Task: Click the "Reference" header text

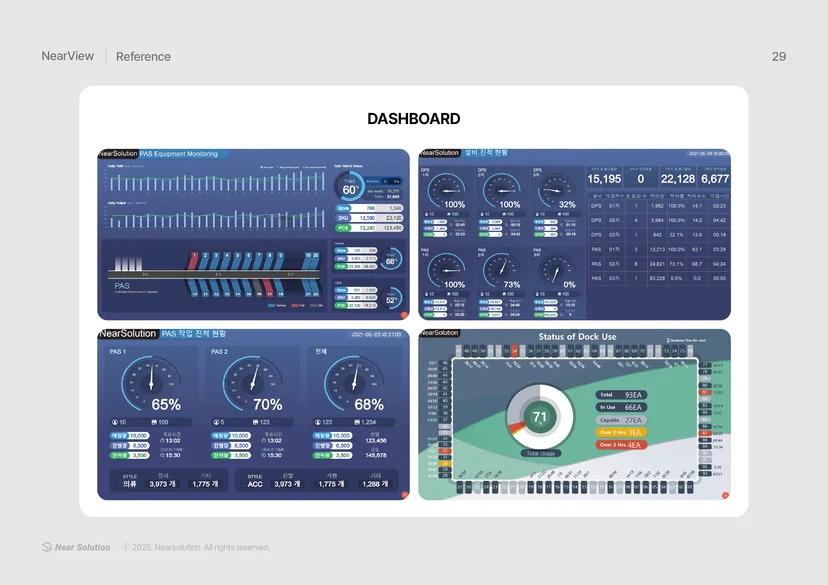Action: 143,56
